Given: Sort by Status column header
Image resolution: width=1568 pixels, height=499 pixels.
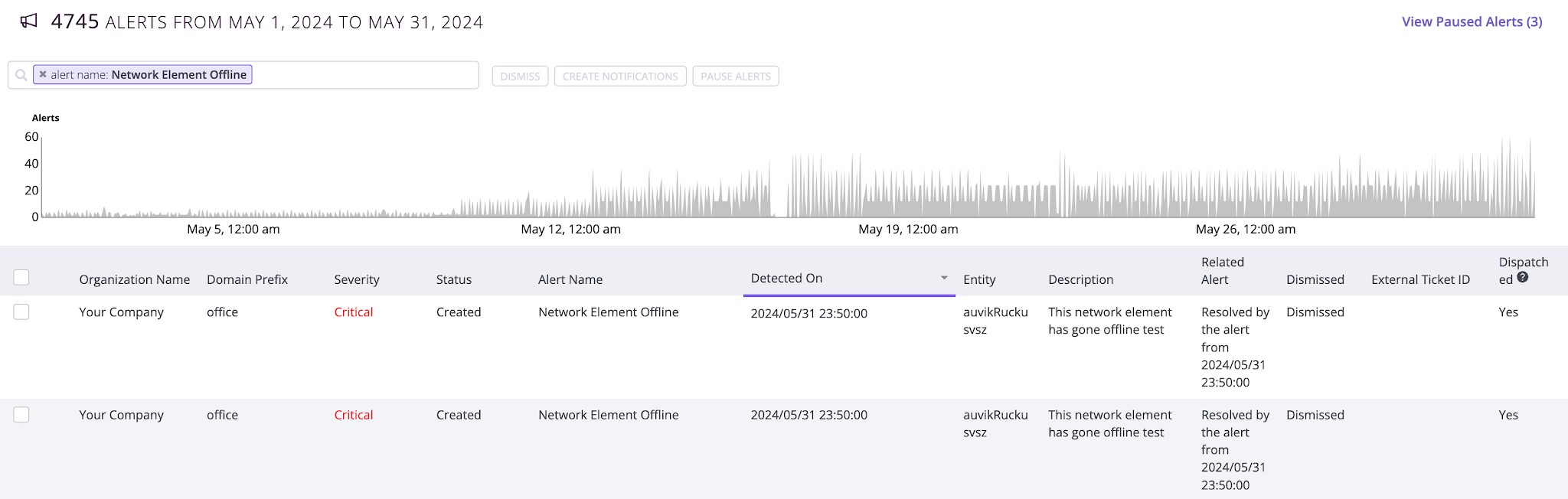Looking at the screenshot, I should click(454, 279).
